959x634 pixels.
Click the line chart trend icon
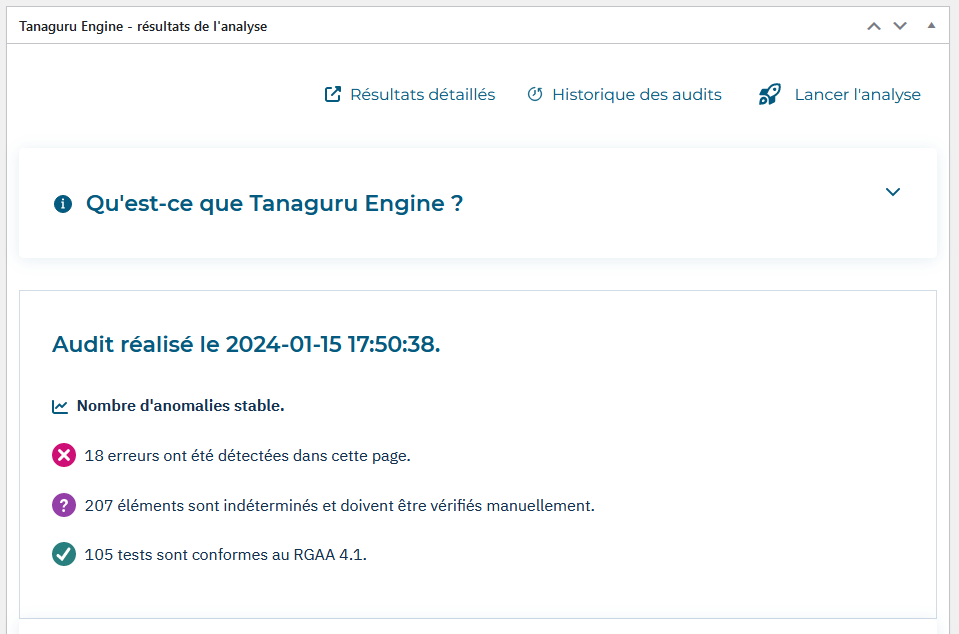(60, 407)
